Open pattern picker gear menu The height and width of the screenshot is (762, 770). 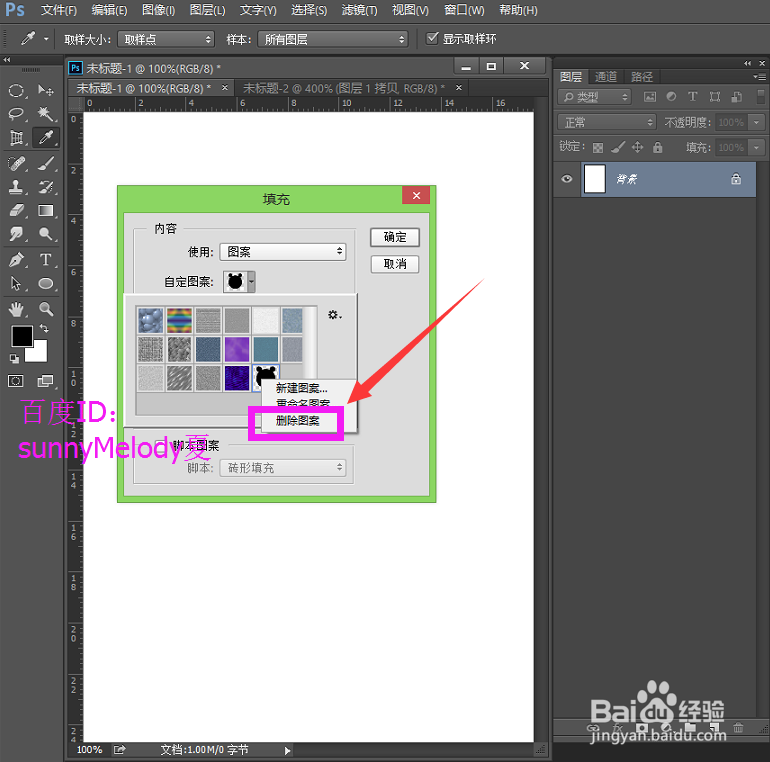(x=335, y=315)
